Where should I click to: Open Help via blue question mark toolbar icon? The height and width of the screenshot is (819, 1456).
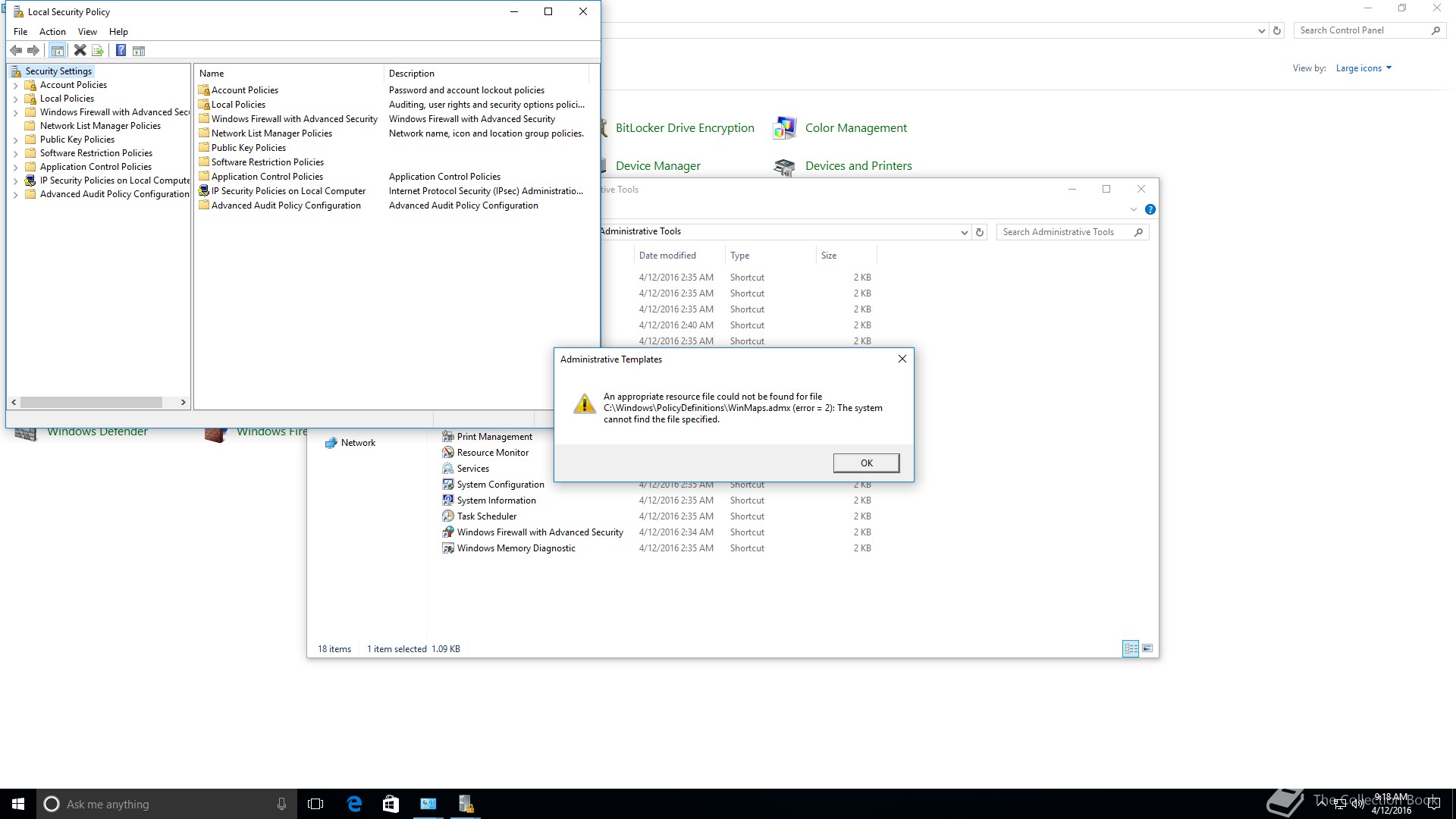point(121,51)
